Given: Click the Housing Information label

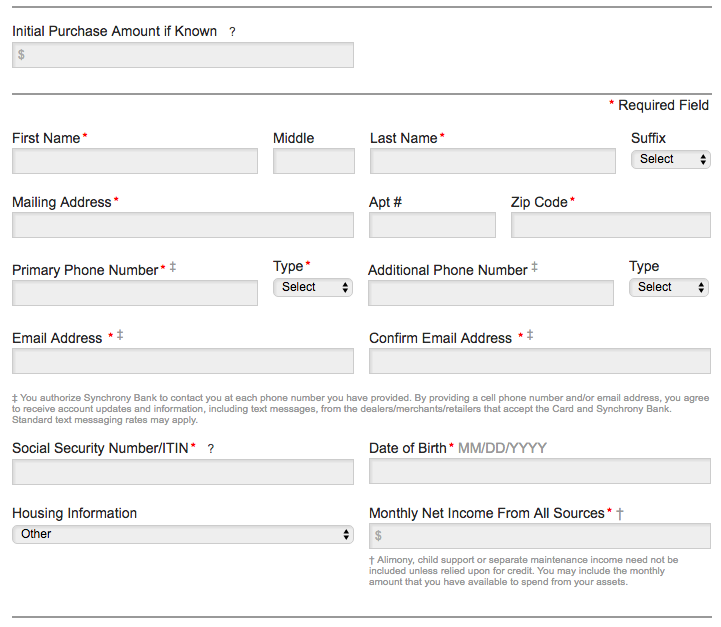Looking at the screenshot, I should (74, 513).
